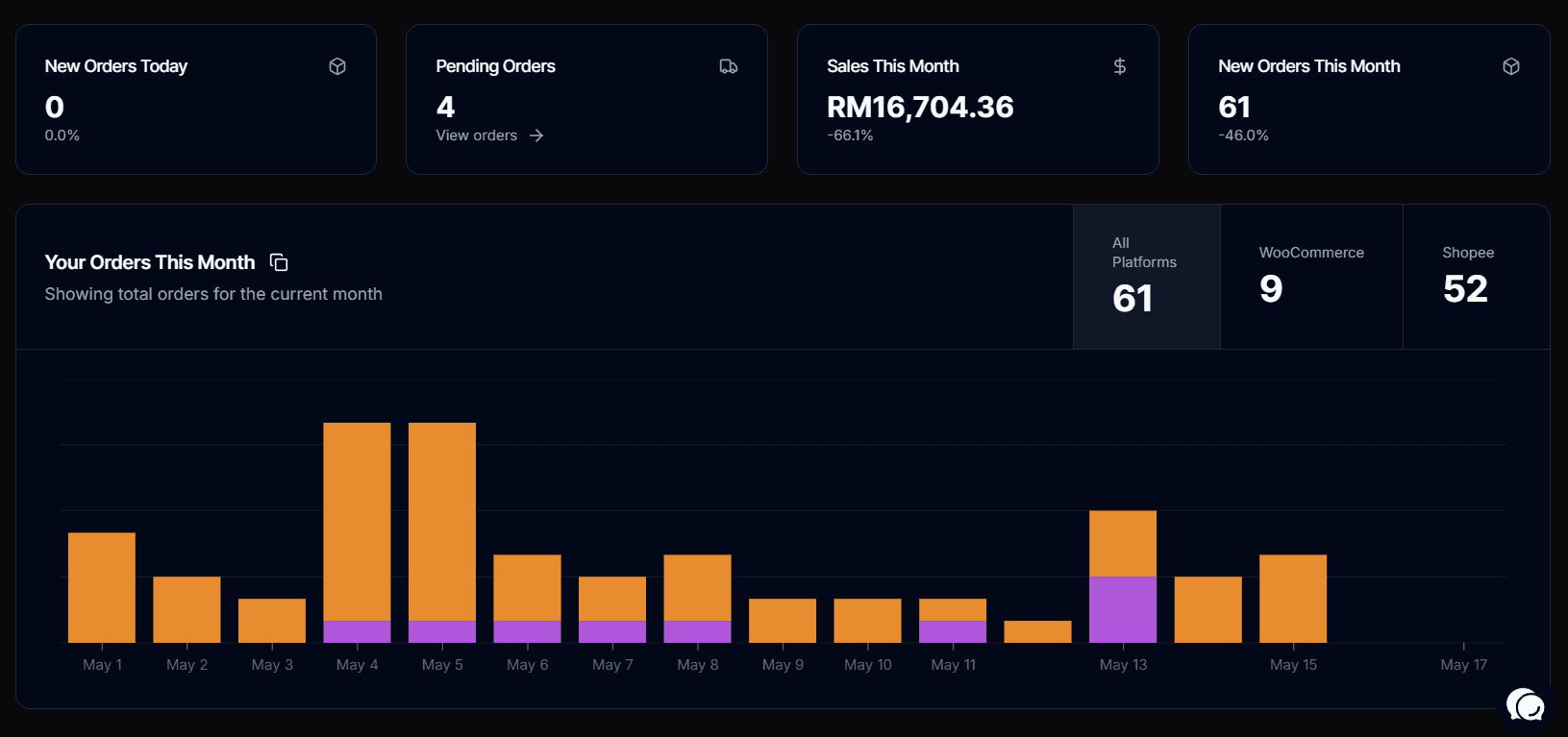This screenshot has width=1568, height=737.
Task: Click the bar for May 15
Action: tap(1293, 599)
